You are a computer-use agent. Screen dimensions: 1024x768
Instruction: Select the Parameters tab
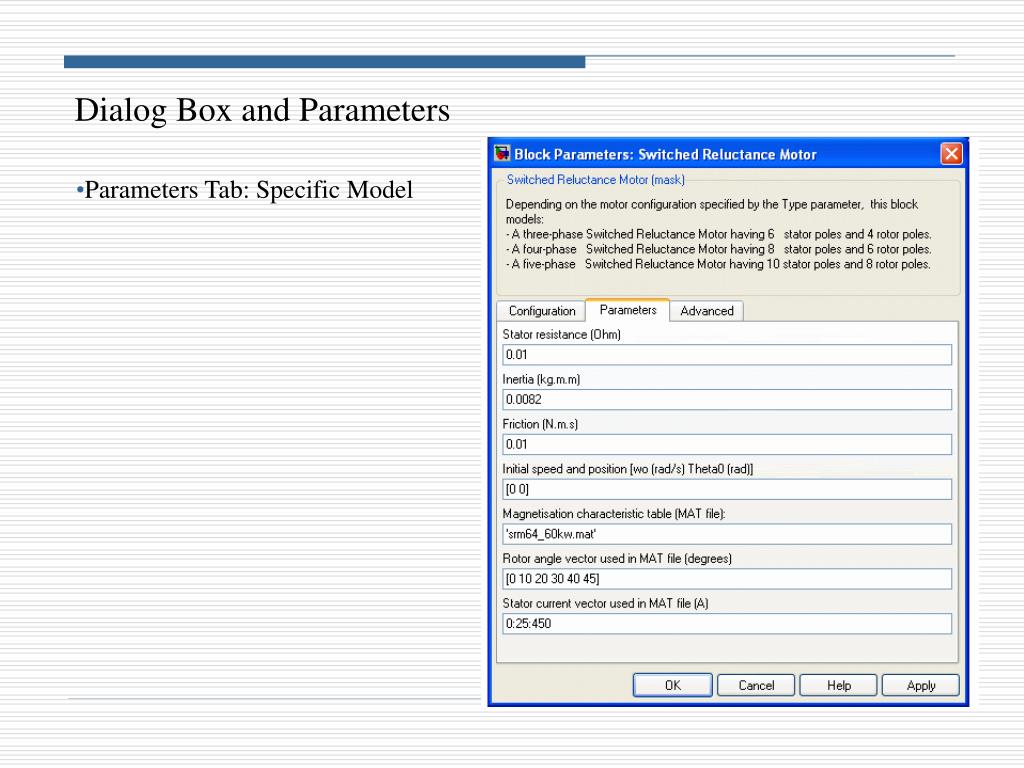[628, 310]
